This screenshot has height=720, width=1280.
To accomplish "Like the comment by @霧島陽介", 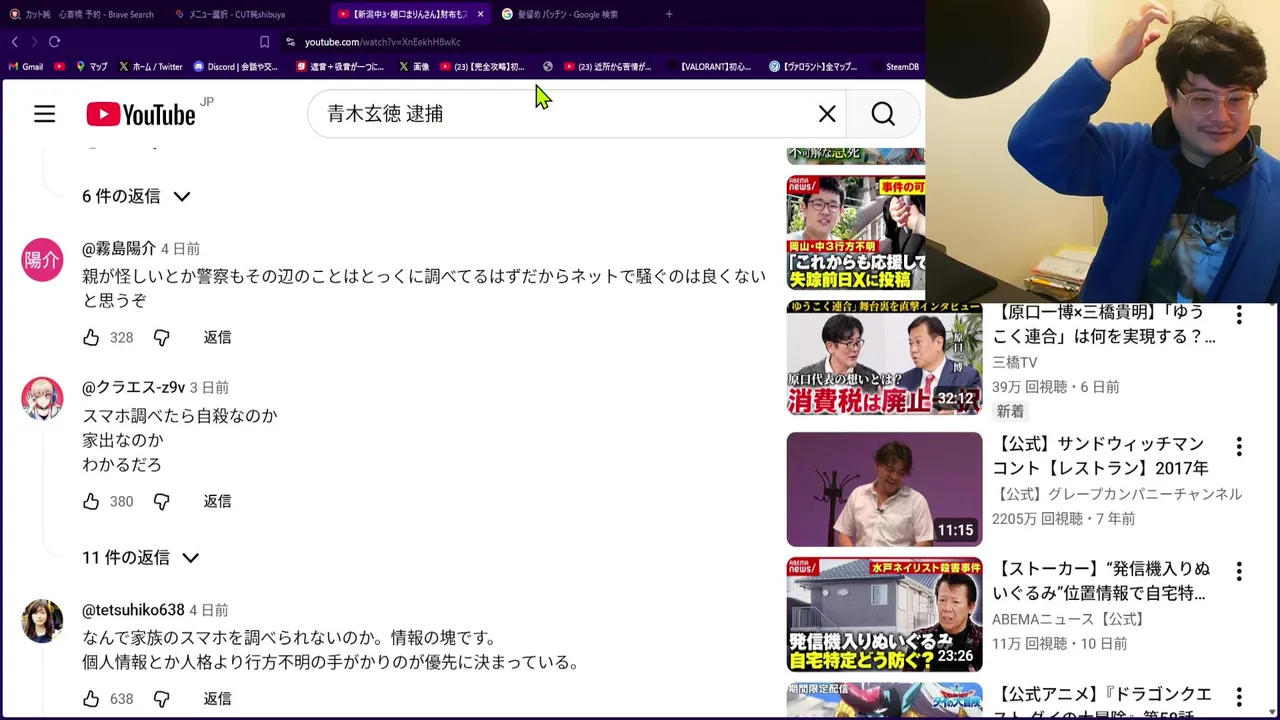I will tap(91, 338).
